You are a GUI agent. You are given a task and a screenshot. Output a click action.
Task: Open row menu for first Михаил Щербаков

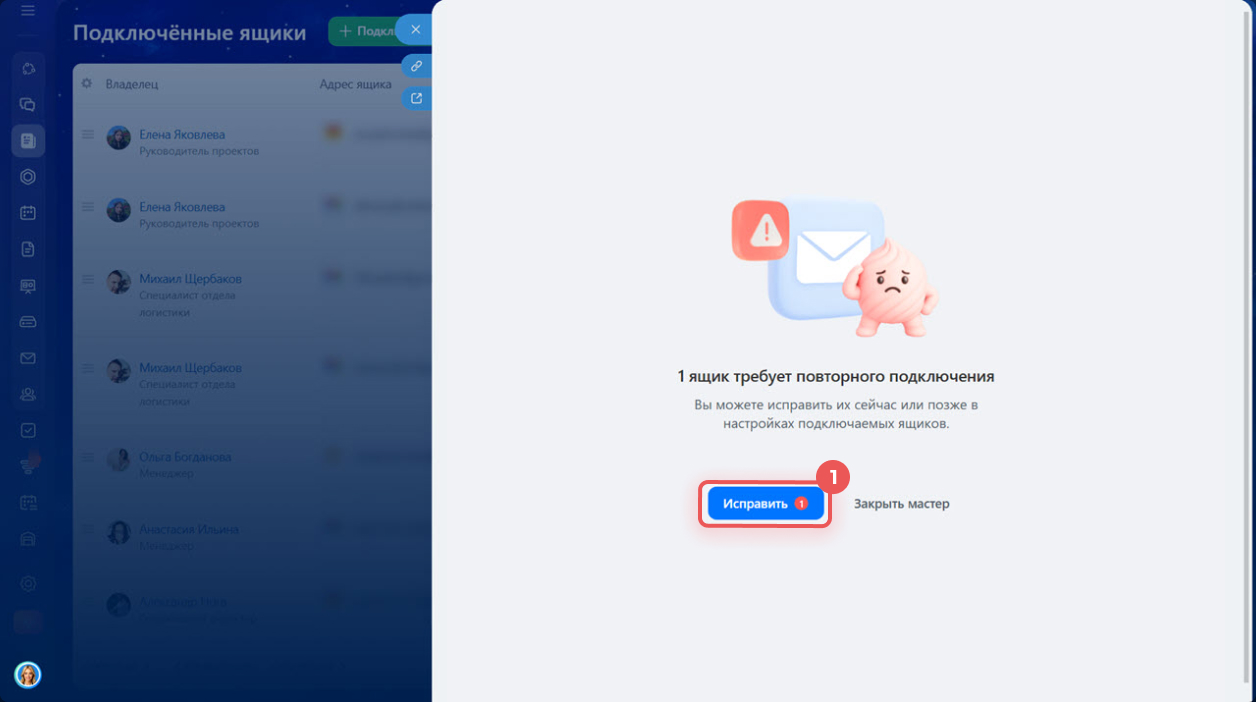click(88, 279)
